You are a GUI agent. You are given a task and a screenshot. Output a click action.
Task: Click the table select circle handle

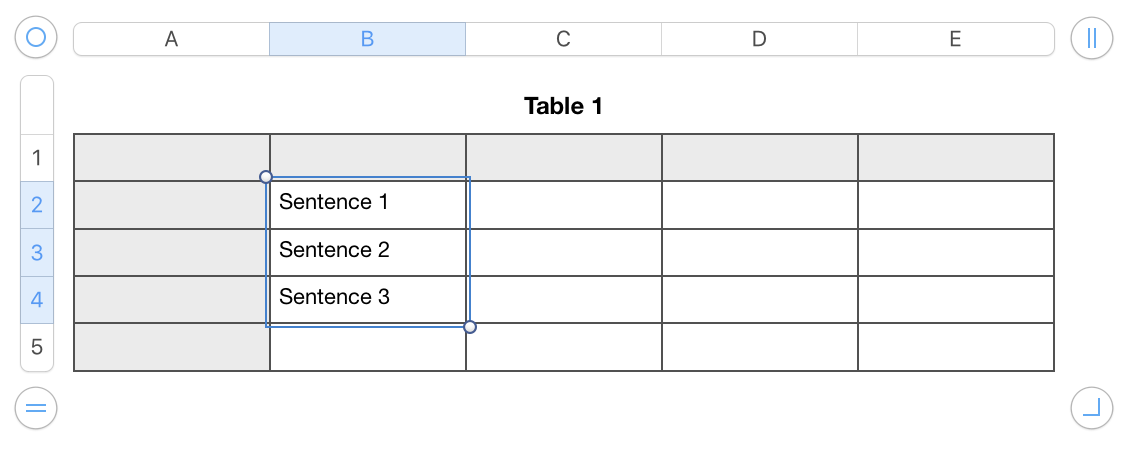pyautogui.click(x=36, y=39)
